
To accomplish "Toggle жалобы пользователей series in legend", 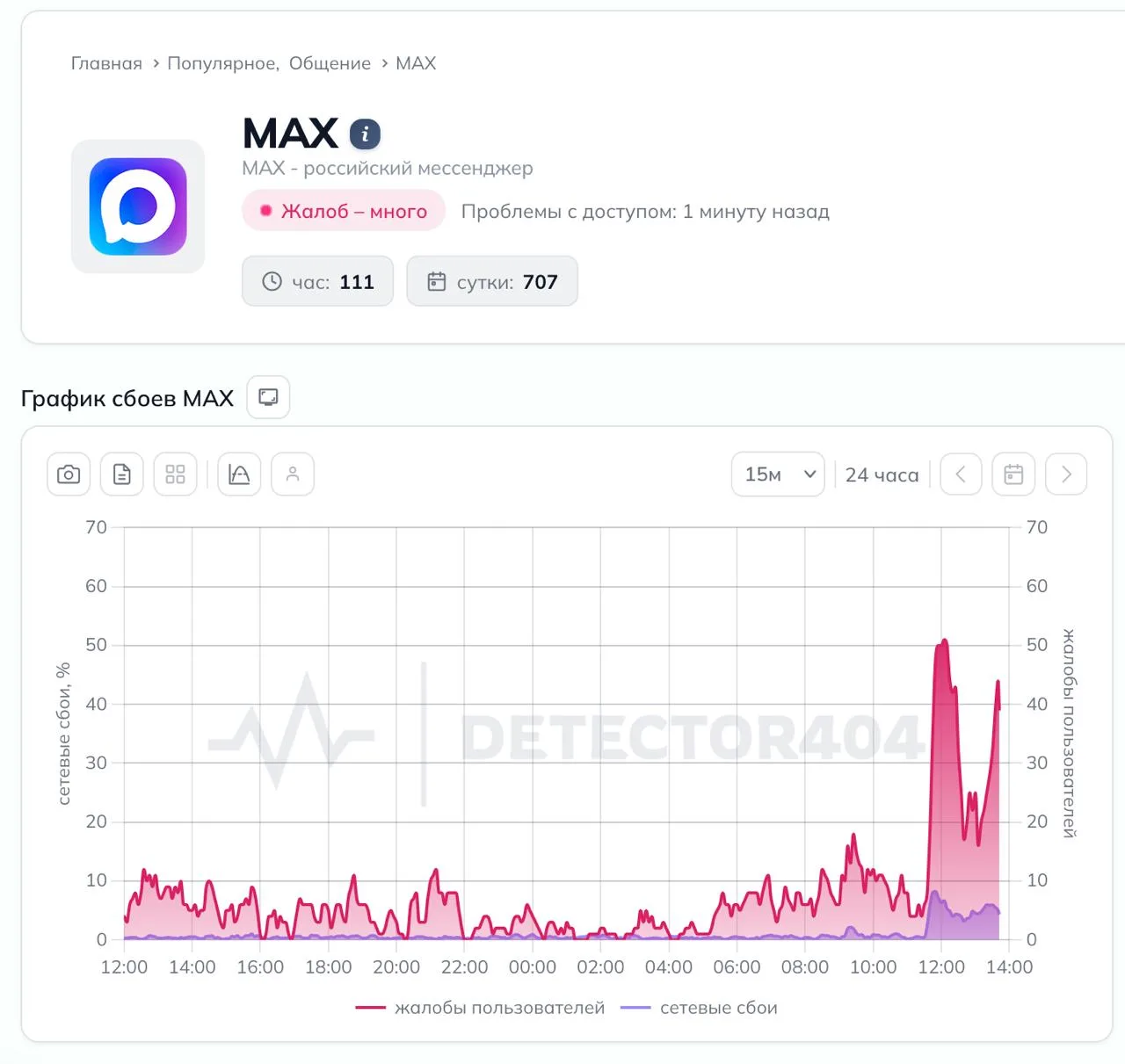I will (481, 1008).
